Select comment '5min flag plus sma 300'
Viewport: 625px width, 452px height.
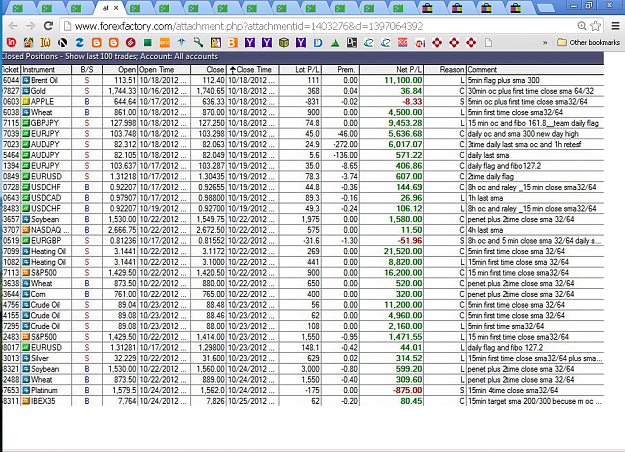click(x=503, y=80)
